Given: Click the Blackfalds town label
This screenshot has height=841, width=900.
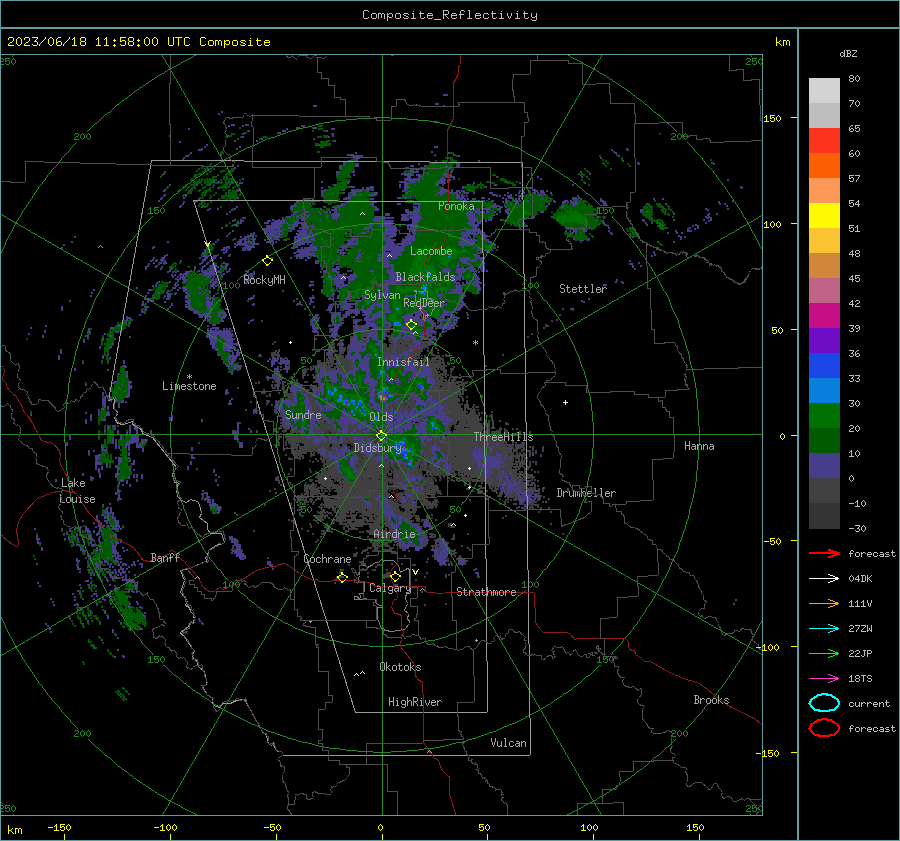Looking at the screenshot, I should (425, 277).
